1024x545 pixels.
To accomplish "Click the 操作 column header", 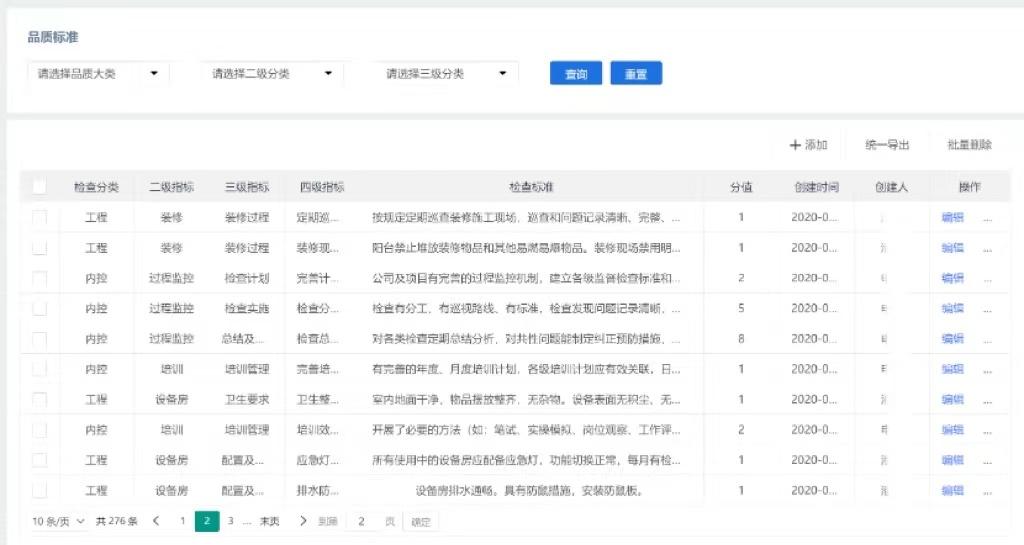I will click(x=970, y=187).
